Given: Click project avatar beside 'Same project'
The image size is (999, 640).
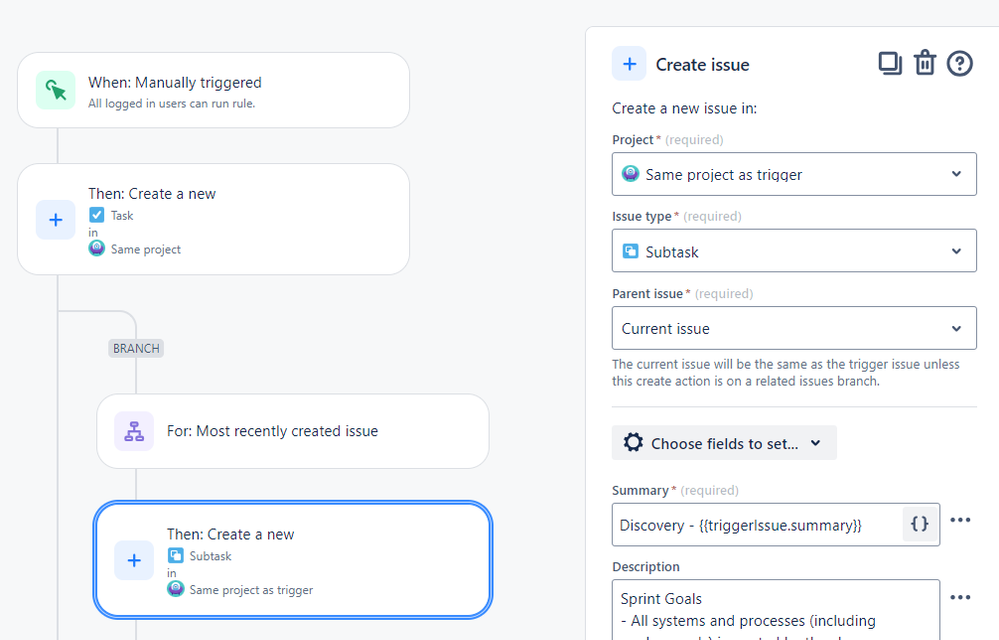Looking at the screenshot, I should (97, 248).
